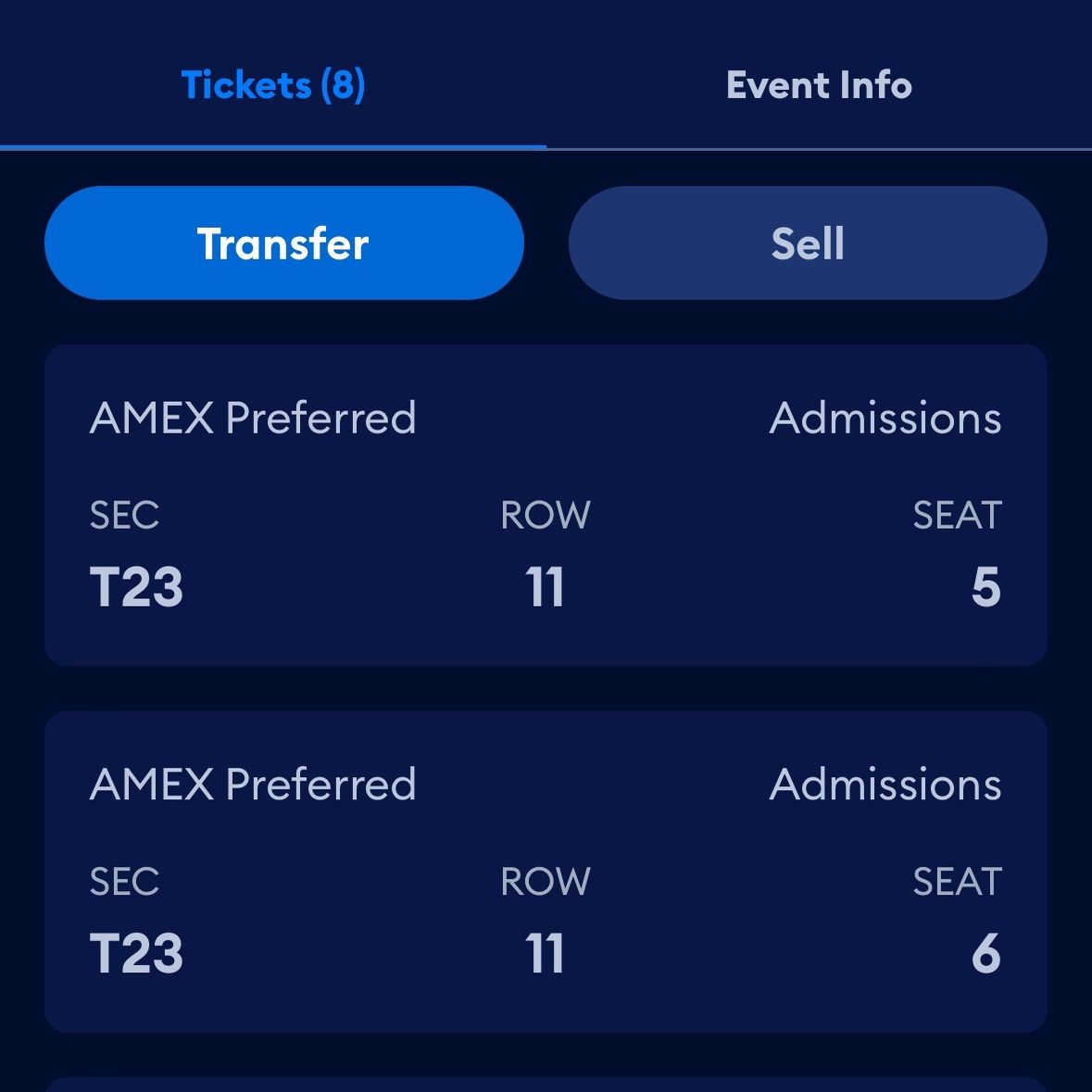Tap the Transfer button
The image size is (1092, 1092).
(284, 243)
